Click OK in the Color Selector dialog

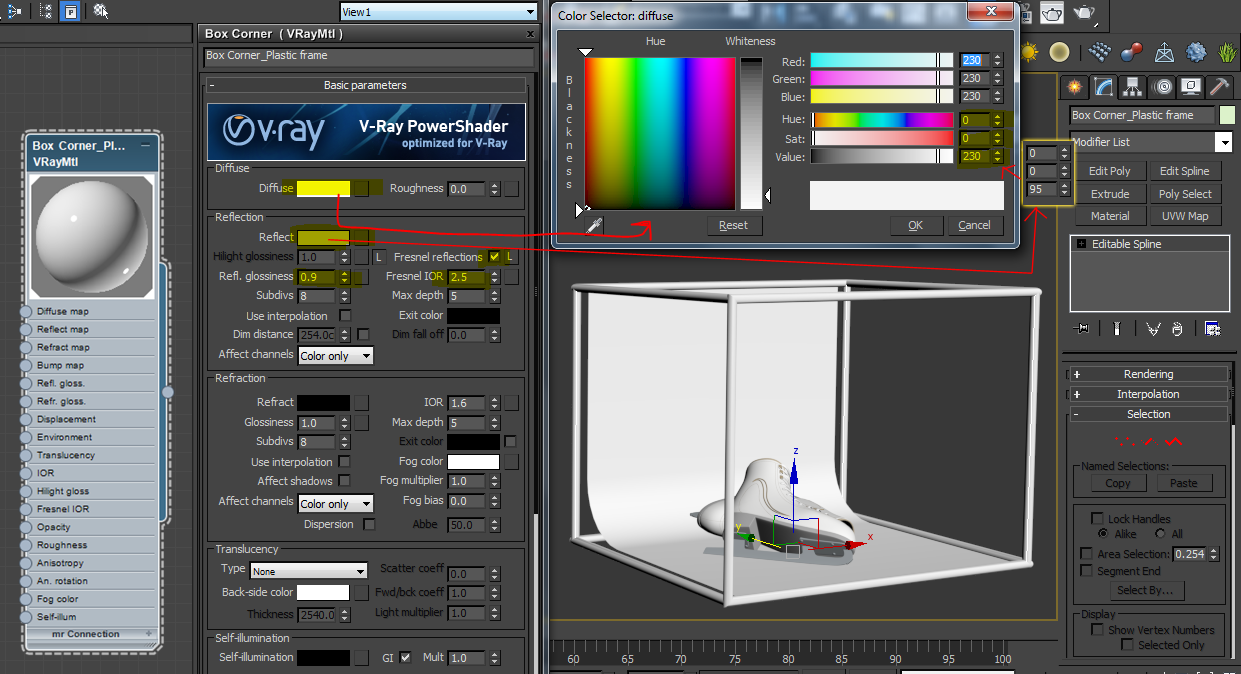[916, 225]
